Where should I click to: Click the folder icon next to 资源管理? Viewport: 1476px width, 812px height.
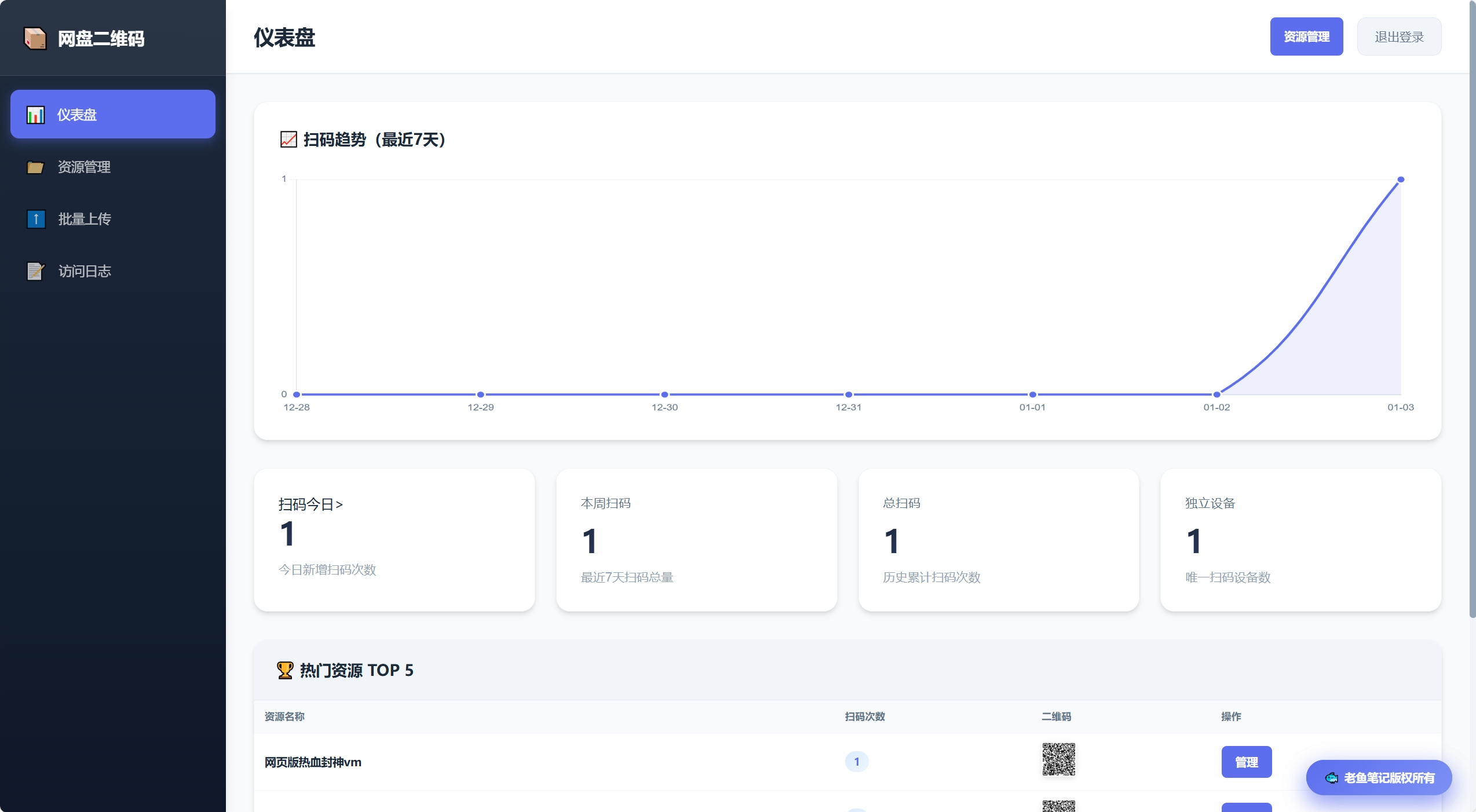[35, 167]
